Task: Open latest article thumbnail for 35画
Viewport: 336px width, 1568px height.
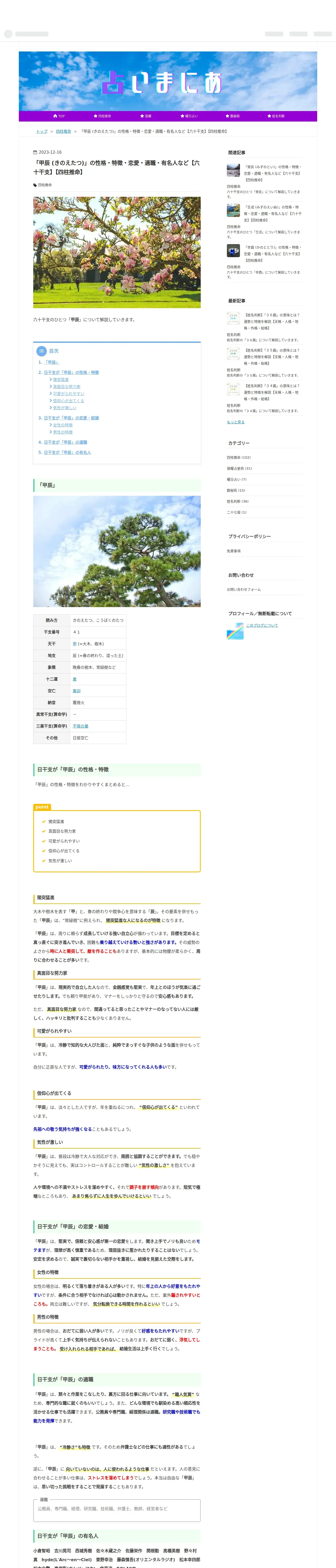Action: 234,354
